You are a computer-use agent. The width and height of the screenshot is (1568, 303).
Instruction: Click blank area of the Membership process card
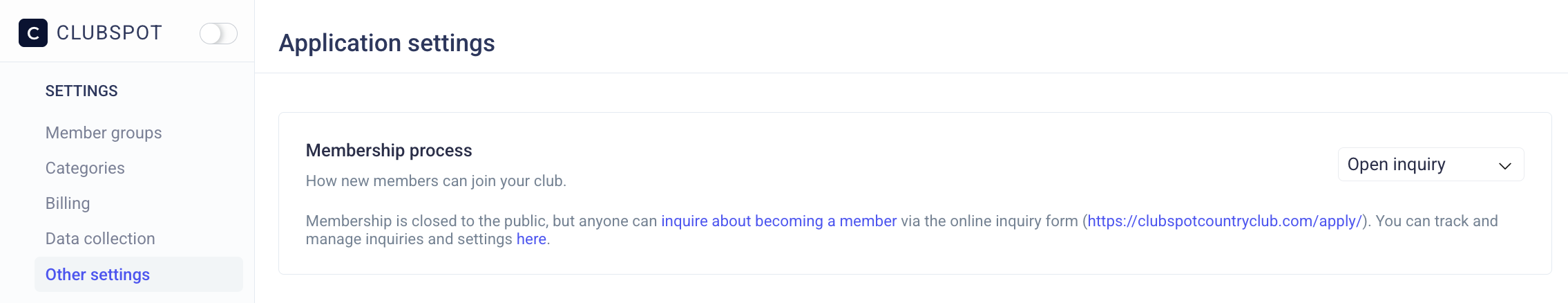pos(898,166)
